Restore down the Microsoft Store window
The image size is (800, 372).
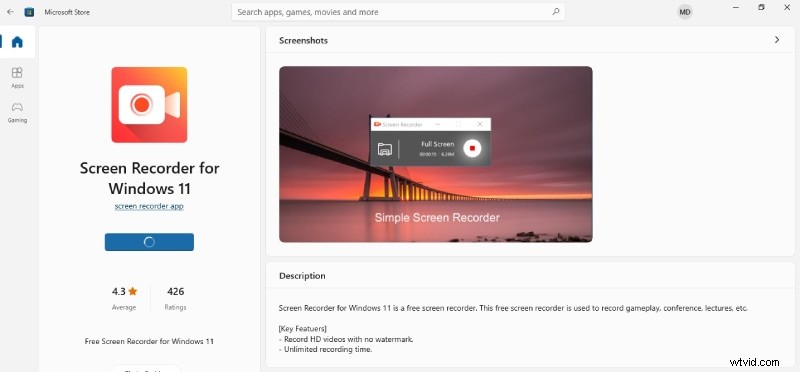coord(761,8)
